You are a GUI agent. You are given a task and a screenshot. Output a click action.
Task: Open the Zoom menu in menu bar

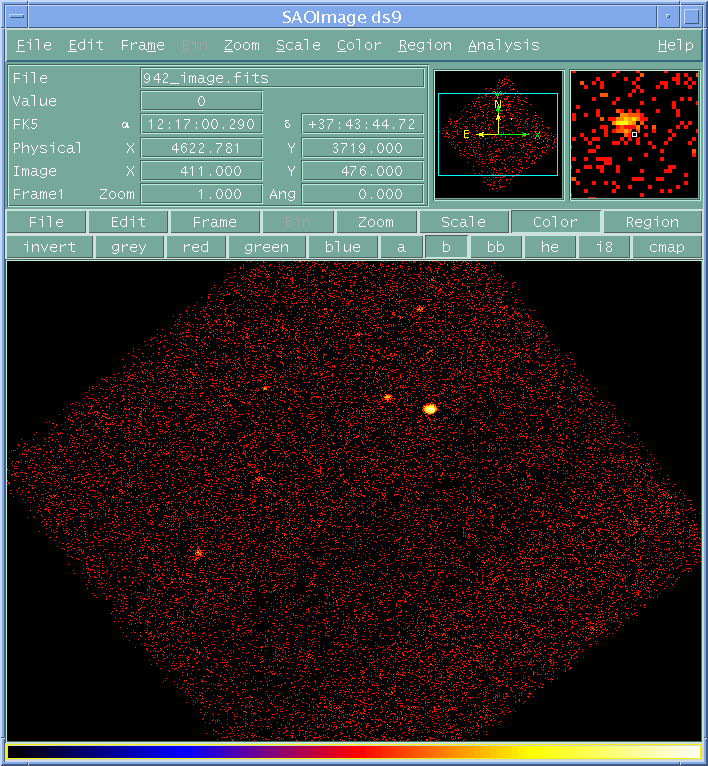pyautogui.click(x=241, y=45)
